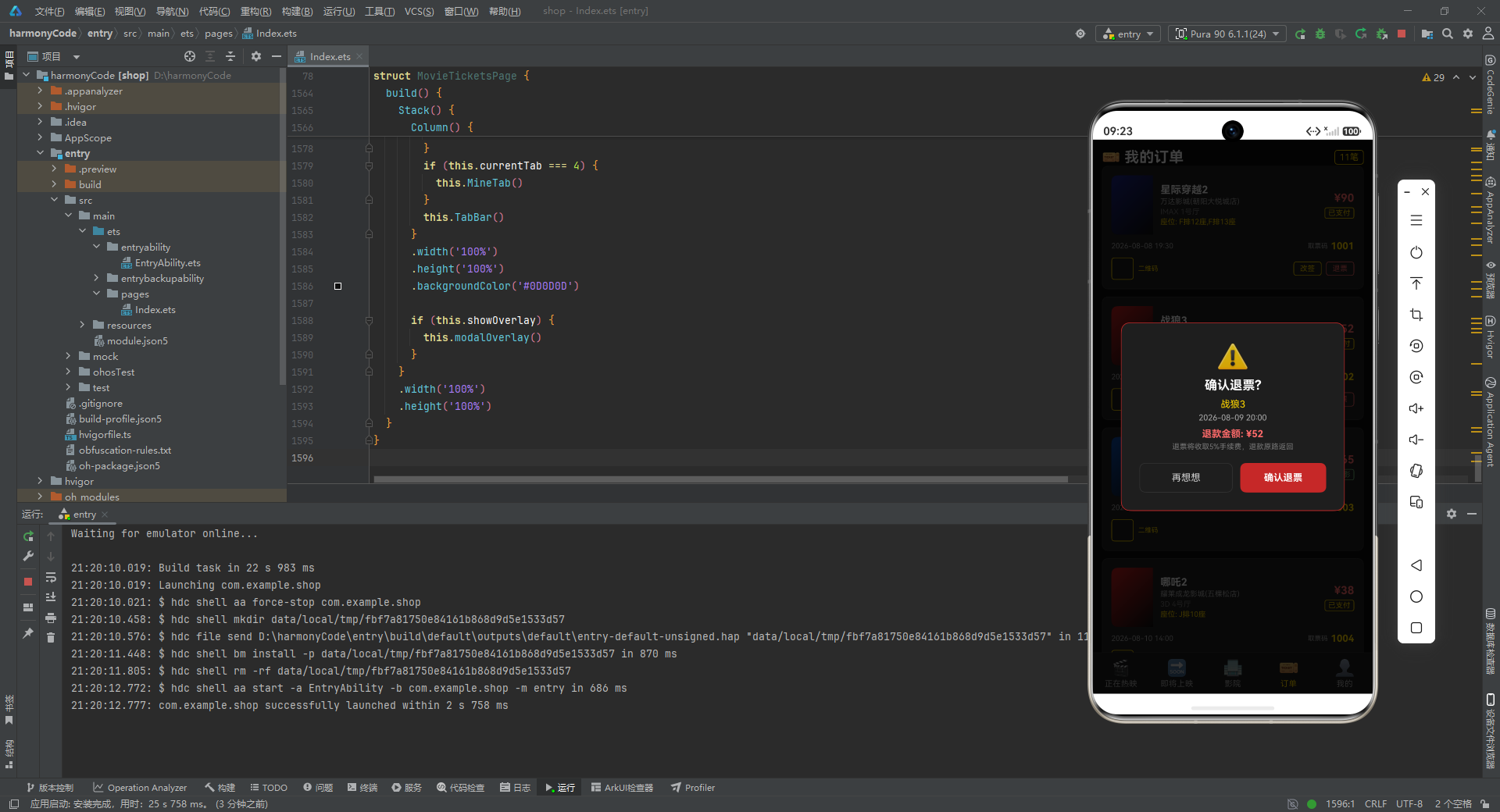
Task: Toggle the 预览器 panel on the right sidebar
Action: pyautogui.click(x=1491, y=280)
